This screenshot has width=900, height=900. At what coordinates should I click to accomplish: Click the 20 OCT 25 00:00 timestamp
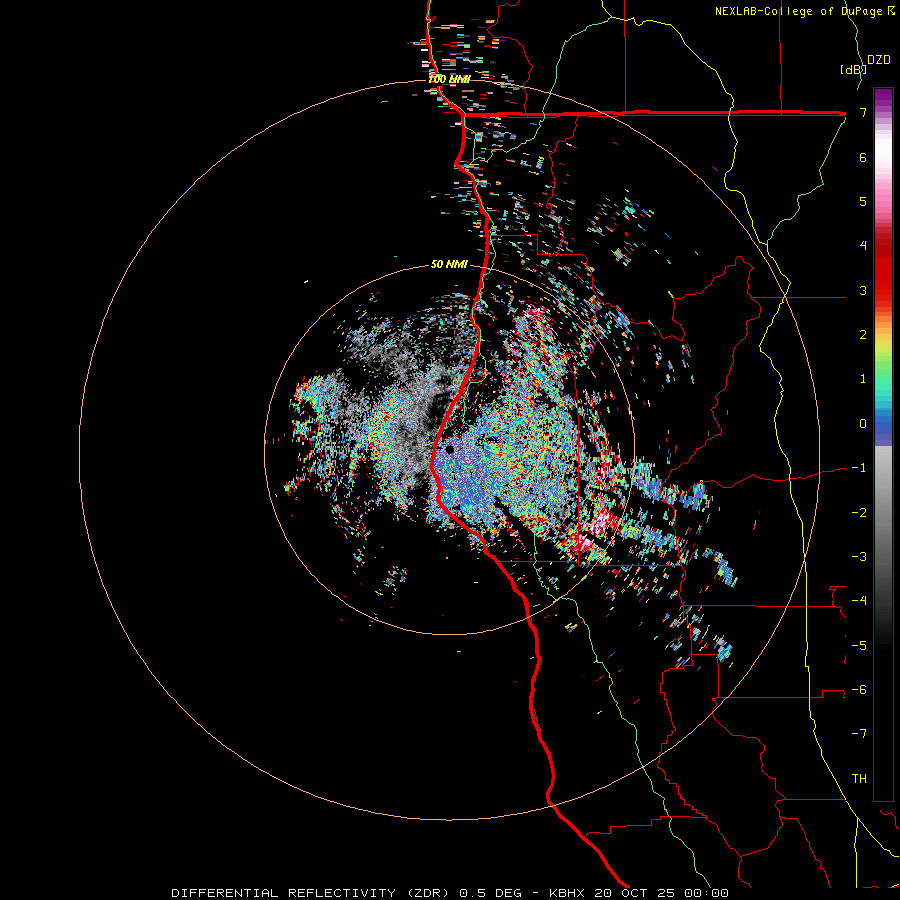pyautogui.click(x=660, y=893)
